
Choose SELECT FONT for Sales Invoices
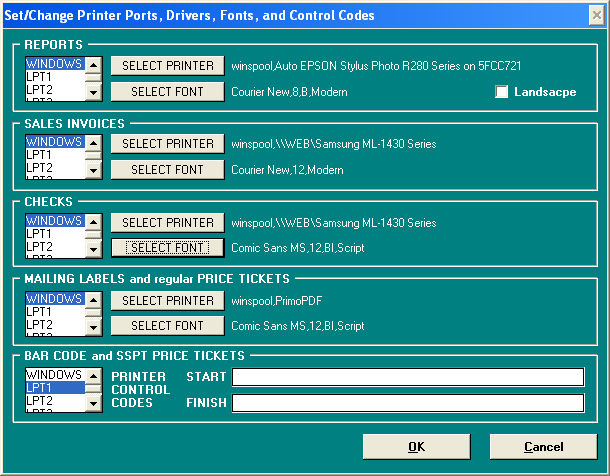(x=167, y=170)
